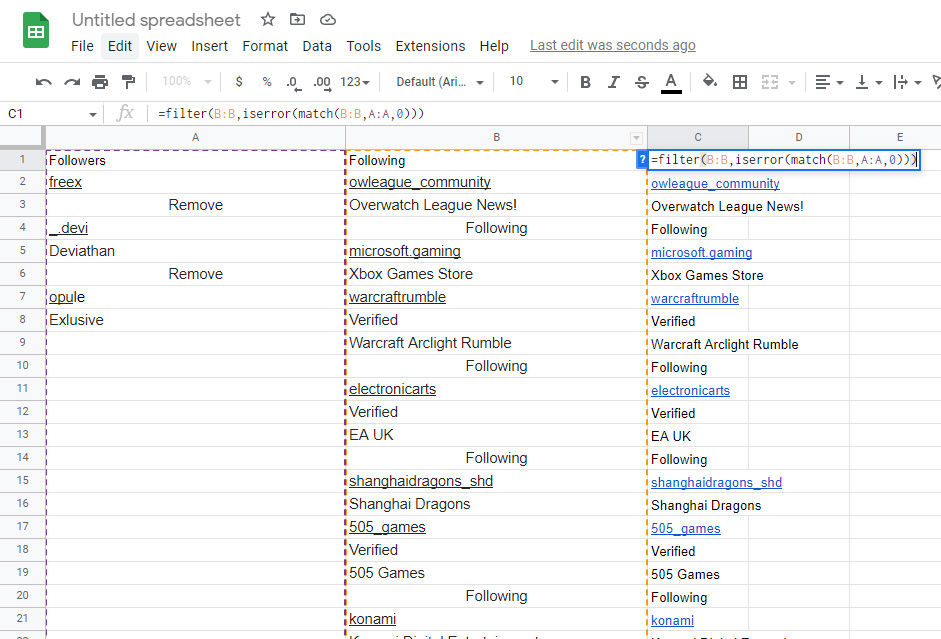Open the text wrapping dropdown
This screenshot has height=639, width=941.
[907, 82]
